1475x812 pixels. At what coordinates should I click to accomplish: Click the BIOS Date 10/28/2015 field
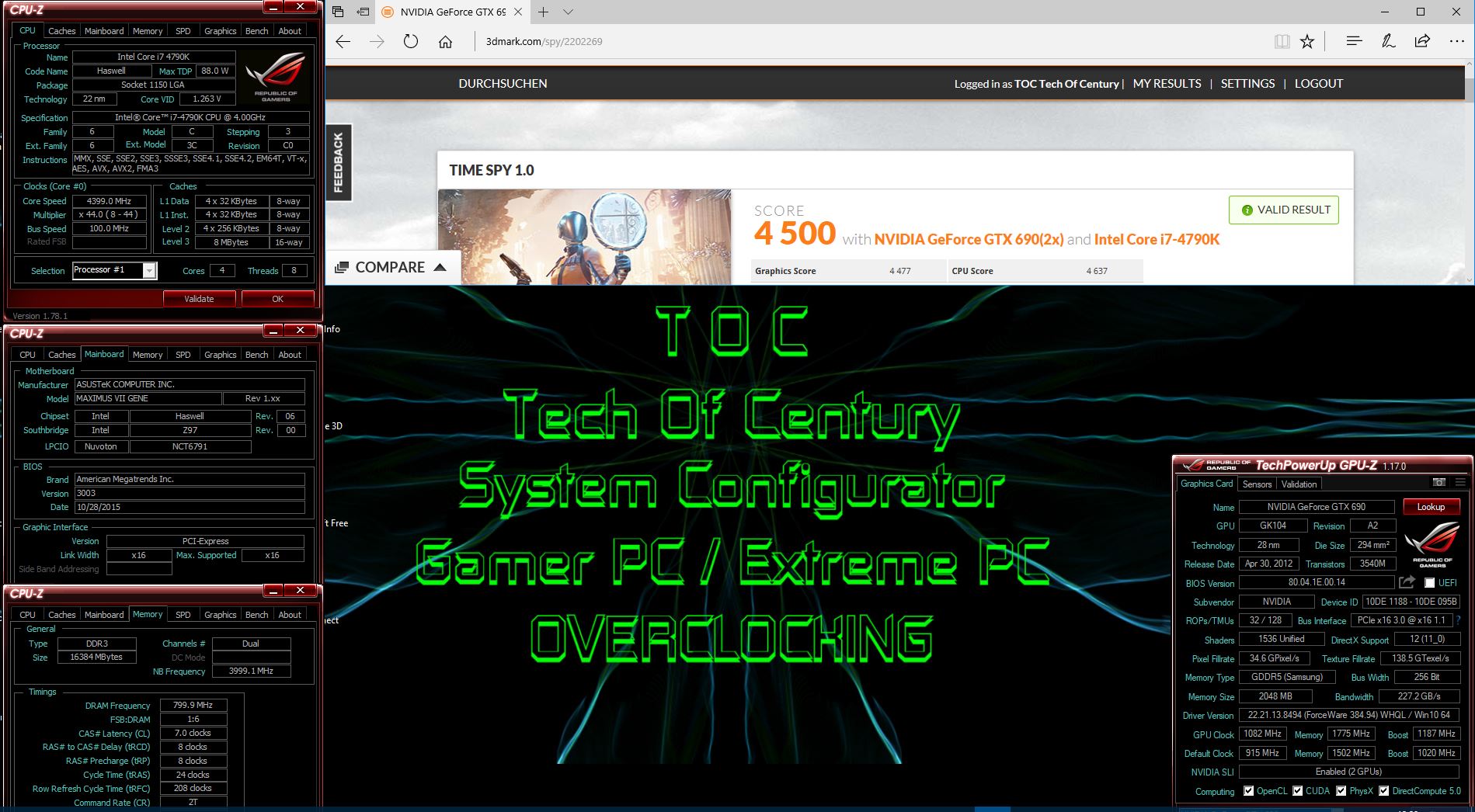[x=190, y=508]
